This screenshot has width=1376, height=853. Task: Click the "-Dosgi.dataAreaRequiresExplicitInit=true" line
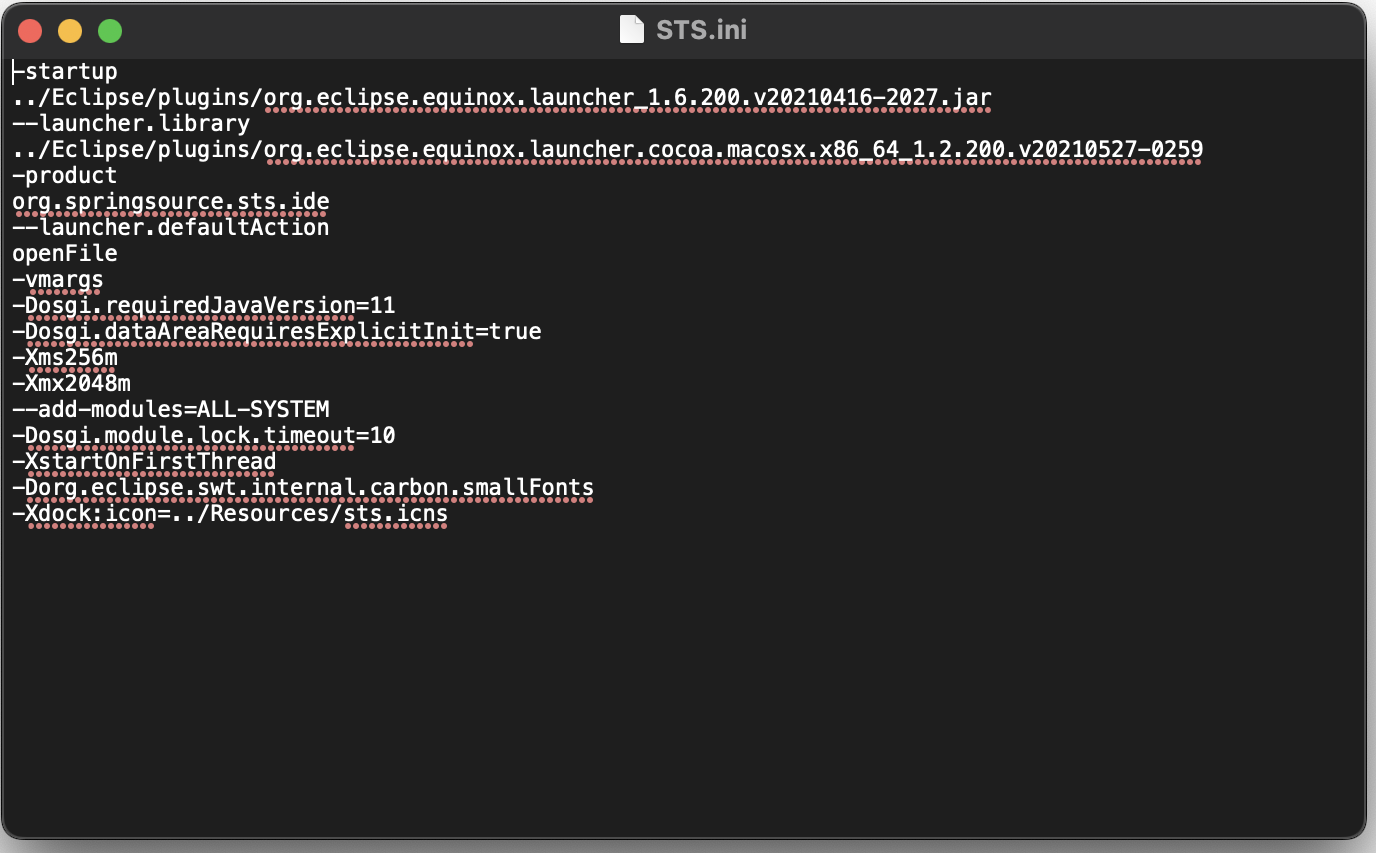coord(277,332)
